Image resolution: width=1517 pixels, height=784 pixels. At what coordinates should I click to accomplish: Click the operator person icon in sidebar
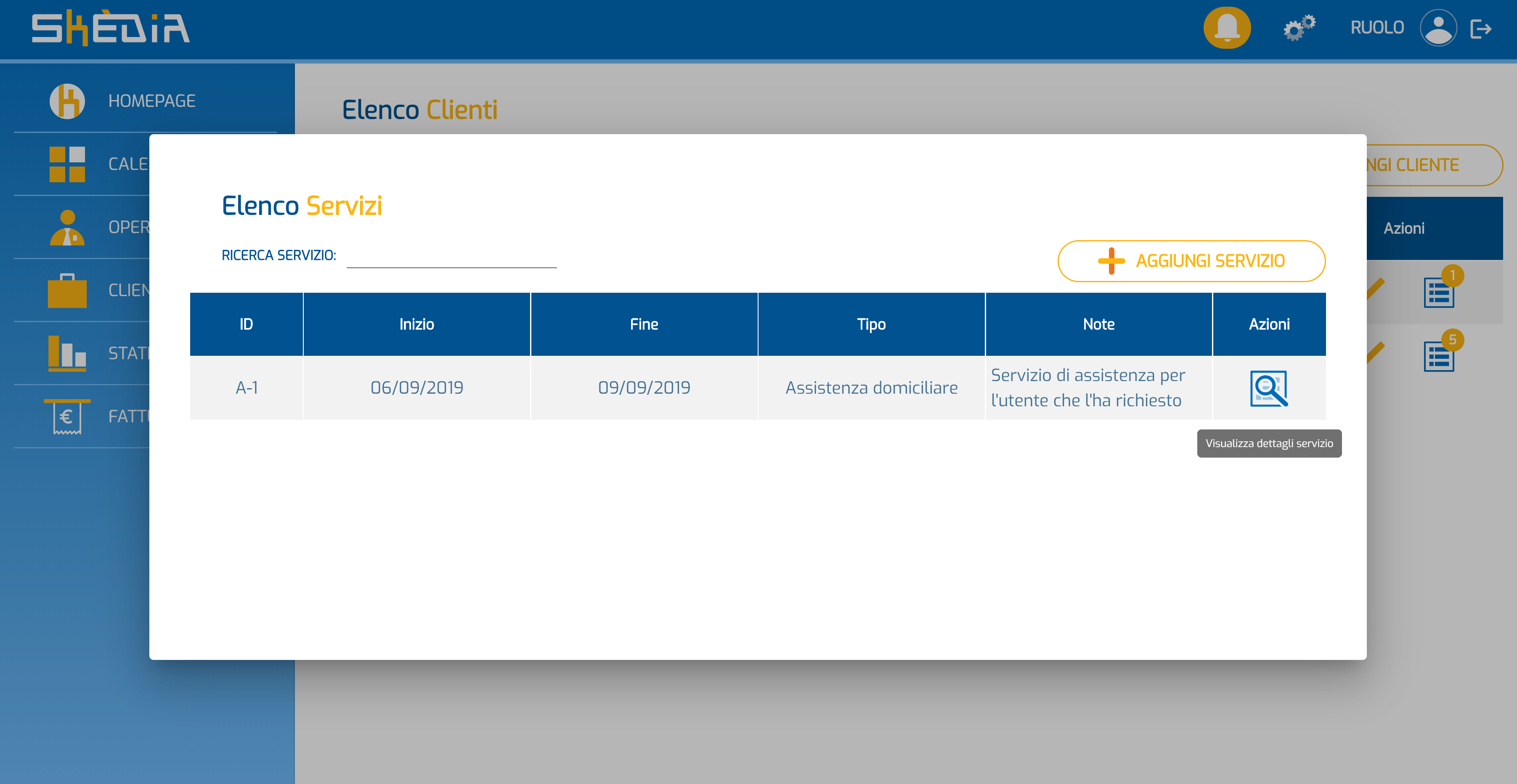coord(67,227)
